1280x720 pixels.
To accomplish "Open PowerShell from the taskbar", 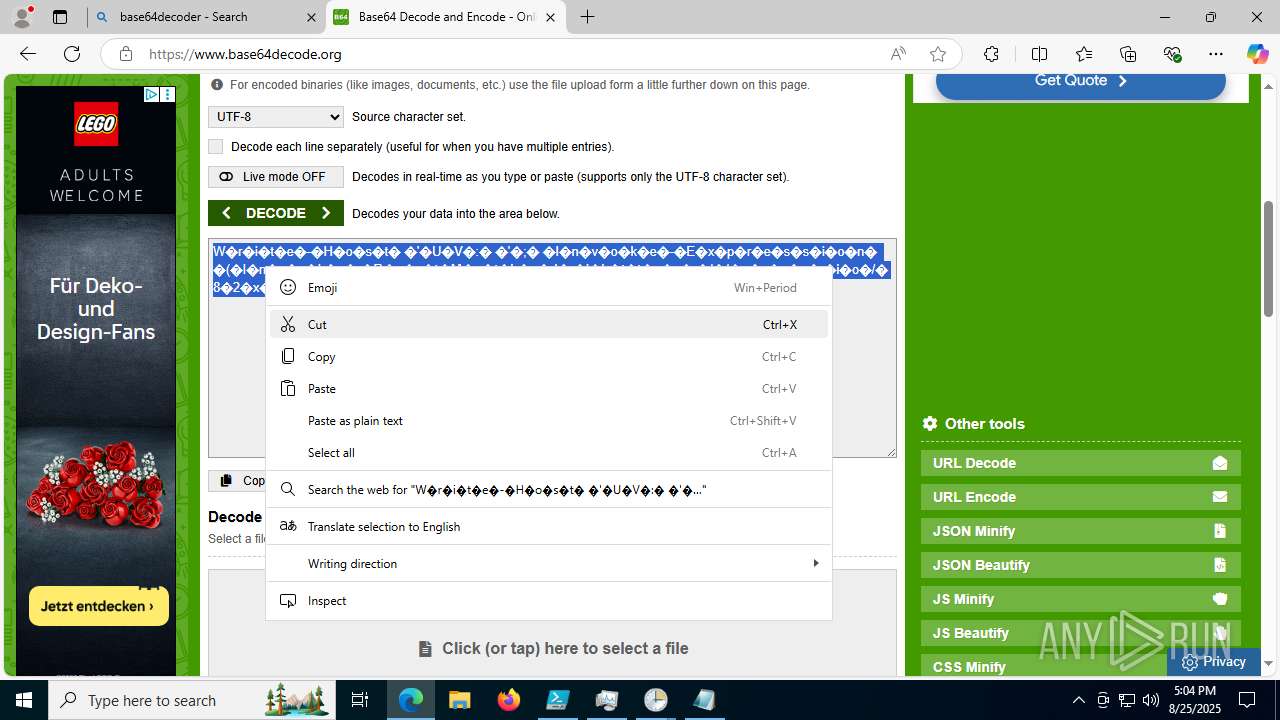I will (558, 700).
